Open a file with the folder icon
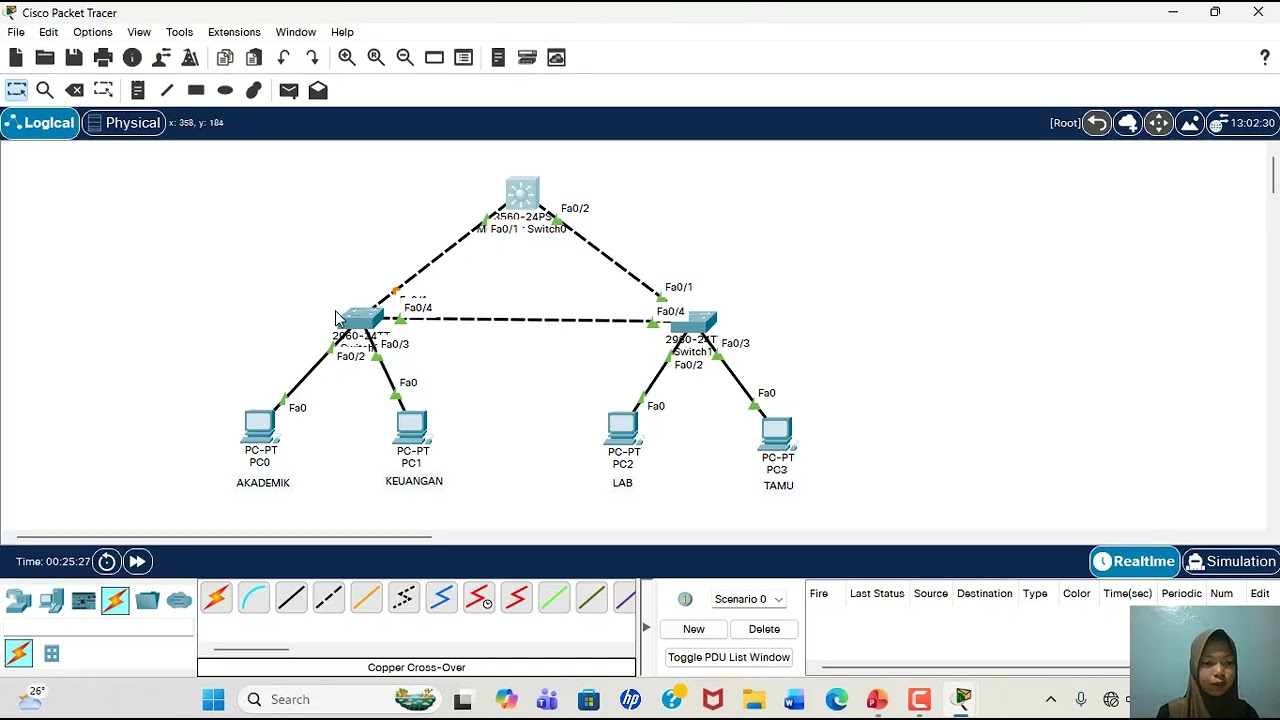Screen dimensions: 1280x720 tap(45, 58)
